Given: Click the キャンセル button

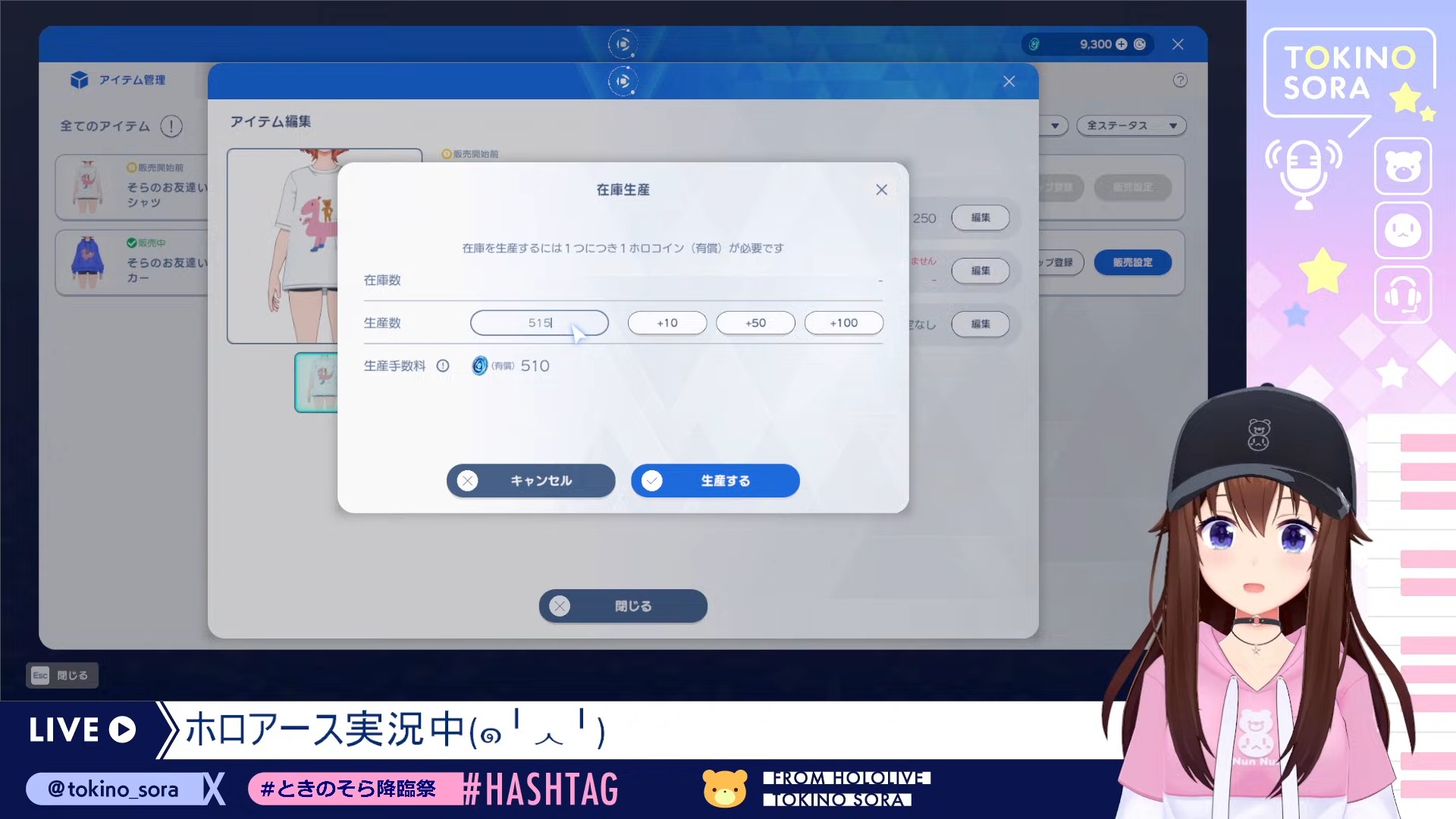Looking at the screenshot, I should (531, 481).
